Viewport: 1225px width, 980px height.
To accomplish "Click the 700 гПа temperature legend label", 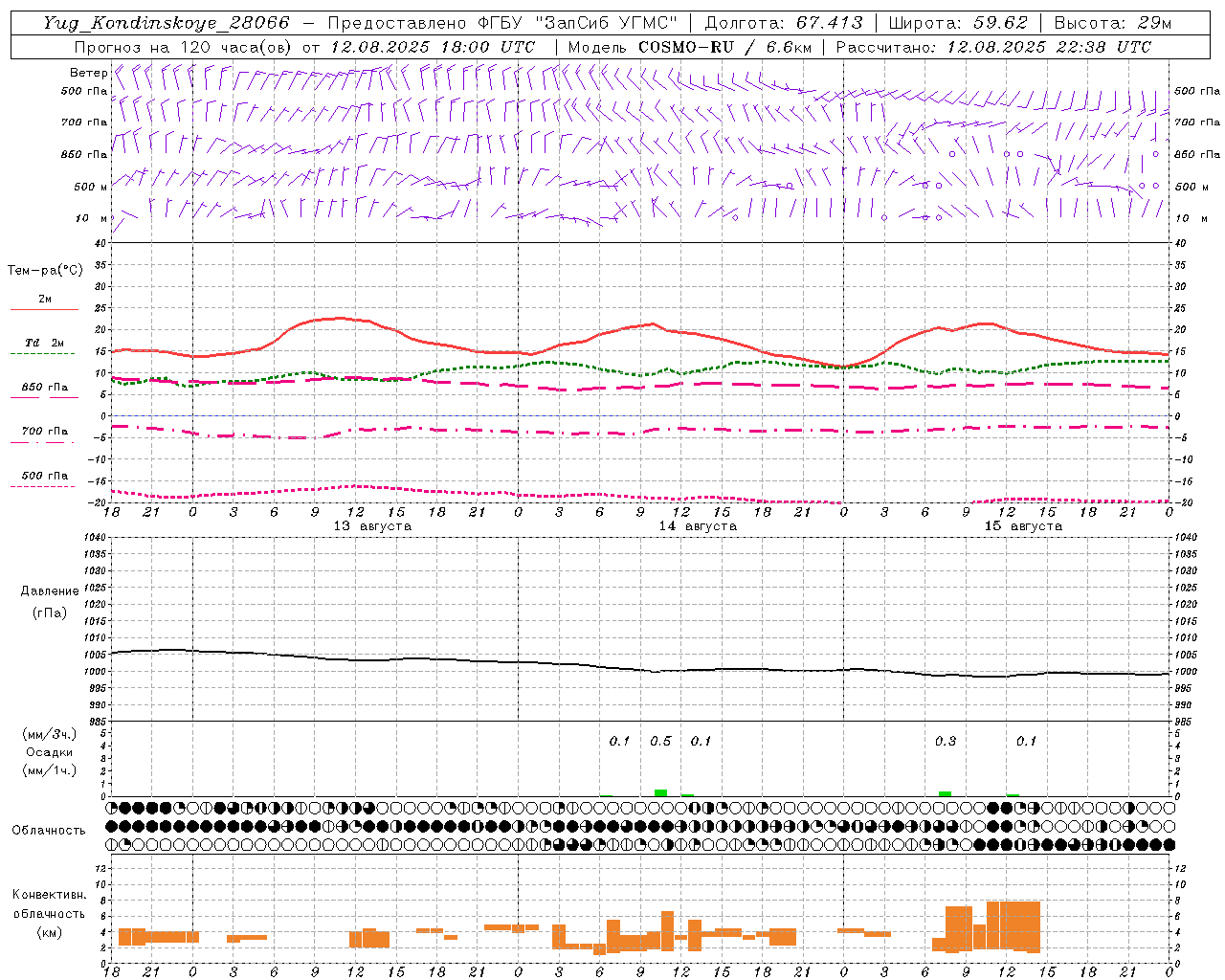I will (x=45, y=432).
